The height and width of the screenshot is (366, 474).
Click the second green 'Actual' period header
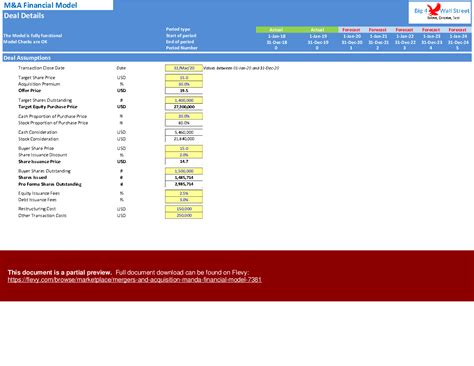[x=318, y=30]
